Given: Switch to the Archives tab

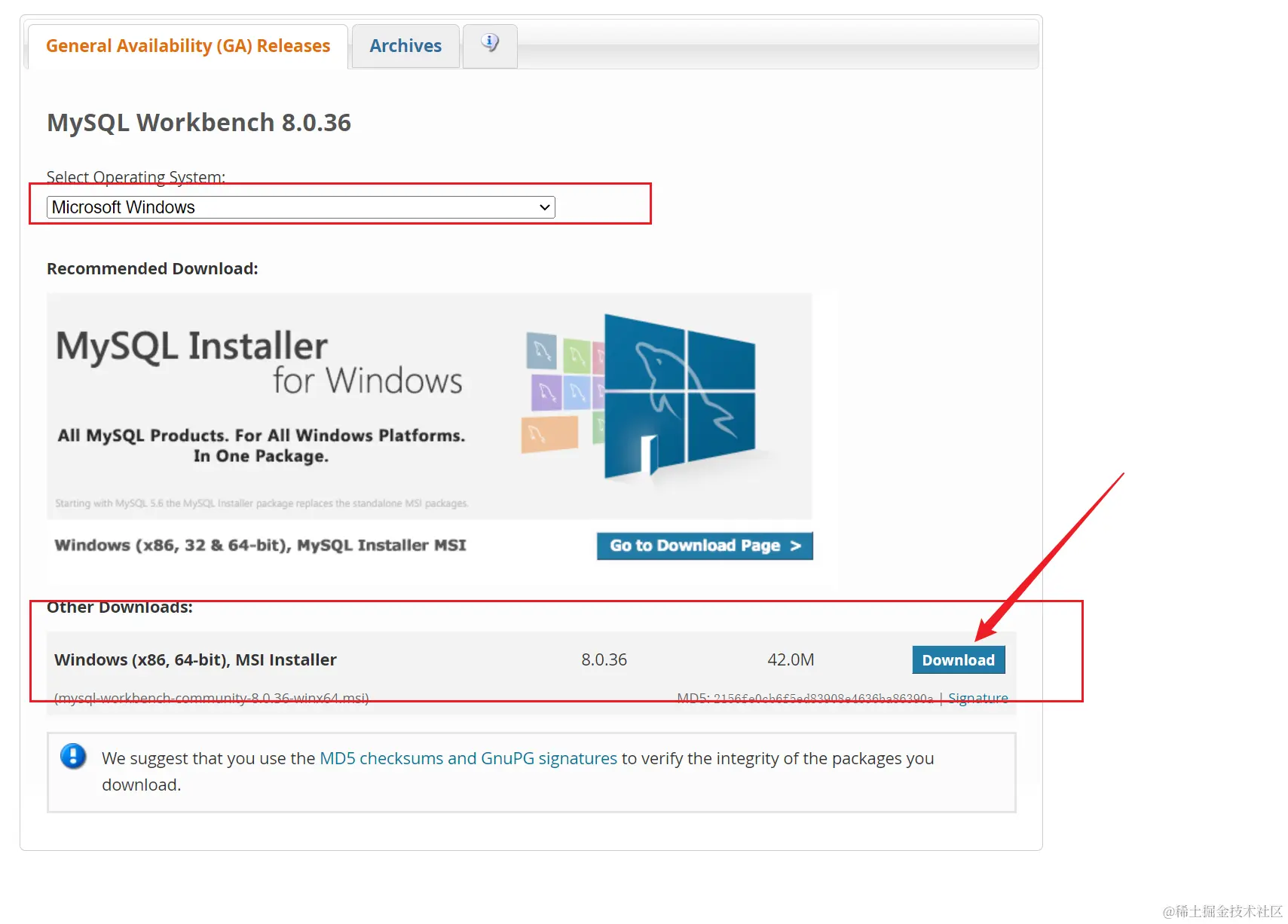Looking at the screenshot, I should pyautogui.click(x=405, y=46).
